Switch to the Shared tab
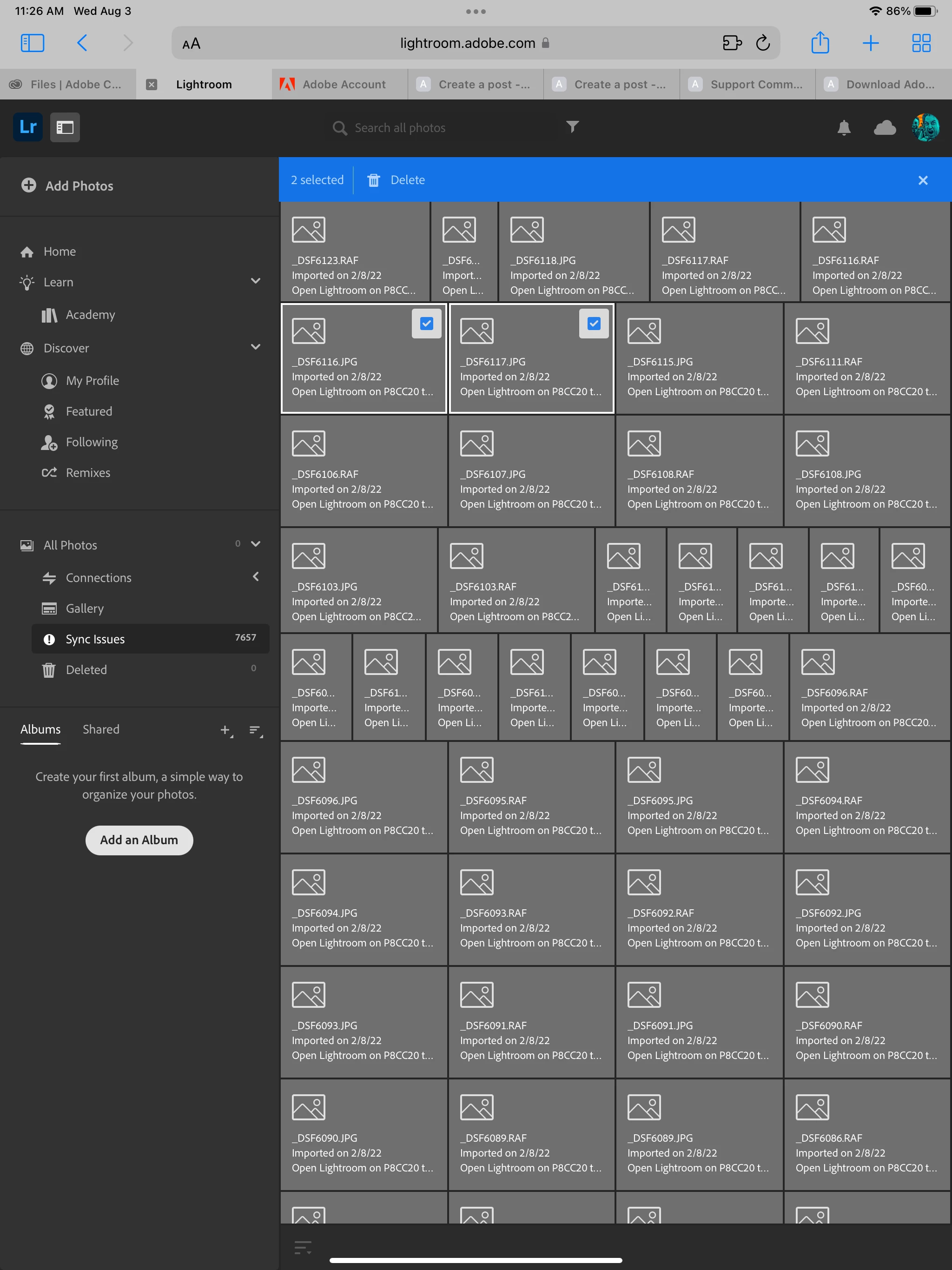The image size is (952, 1270). point(101,729)
